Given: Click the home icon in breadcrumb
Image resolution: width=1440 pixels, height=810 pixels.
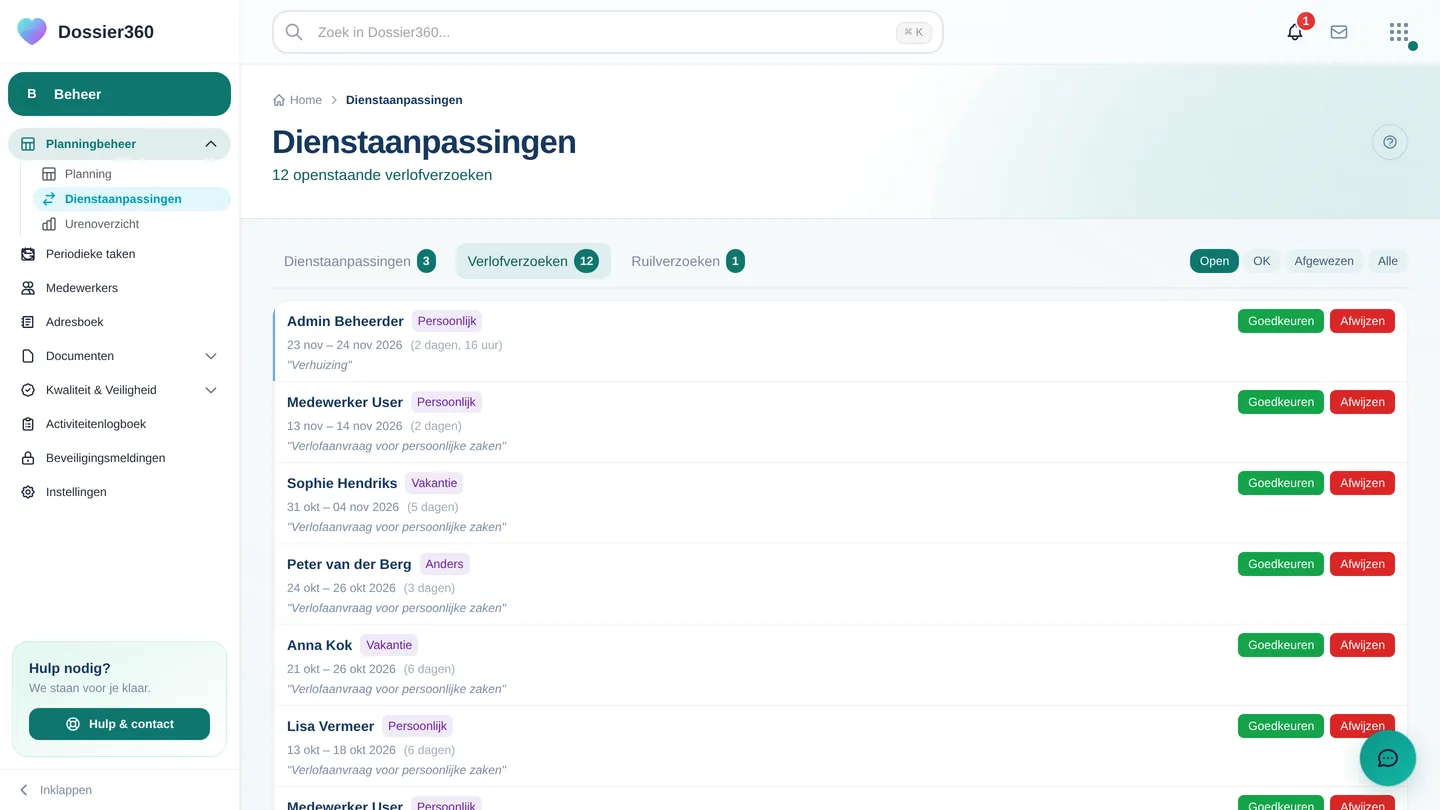Looking at the screenshot, I should (x=279, y=100).
